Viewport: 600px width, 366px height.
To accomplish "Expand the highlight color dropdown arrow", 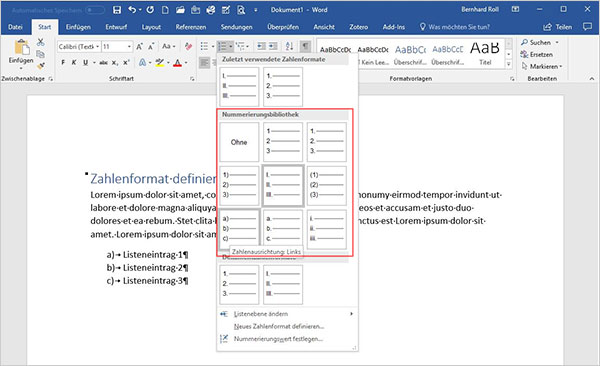I will click(168, 62).
